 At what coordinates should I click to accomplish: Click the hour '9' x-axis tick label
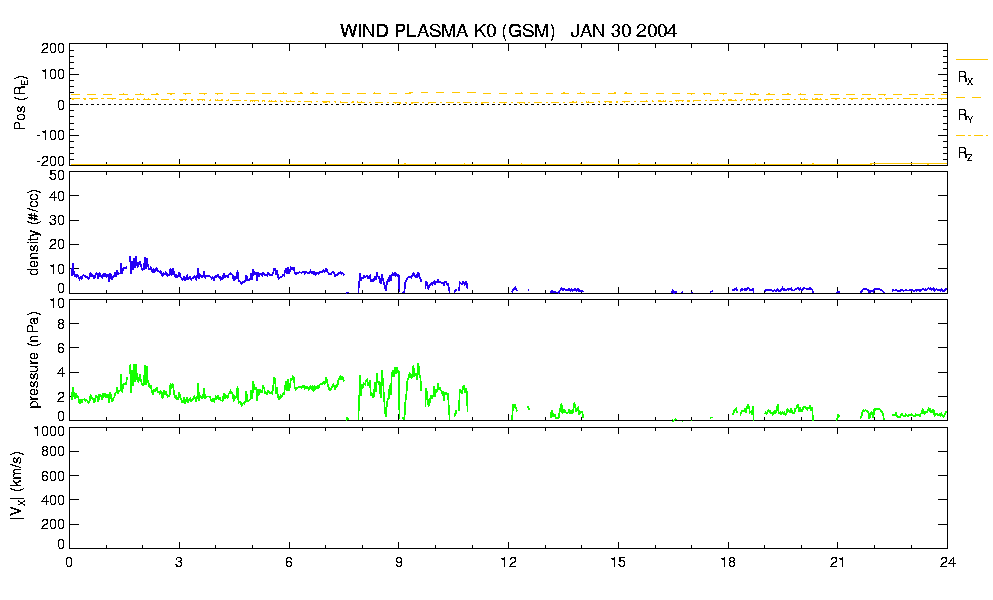399,562
